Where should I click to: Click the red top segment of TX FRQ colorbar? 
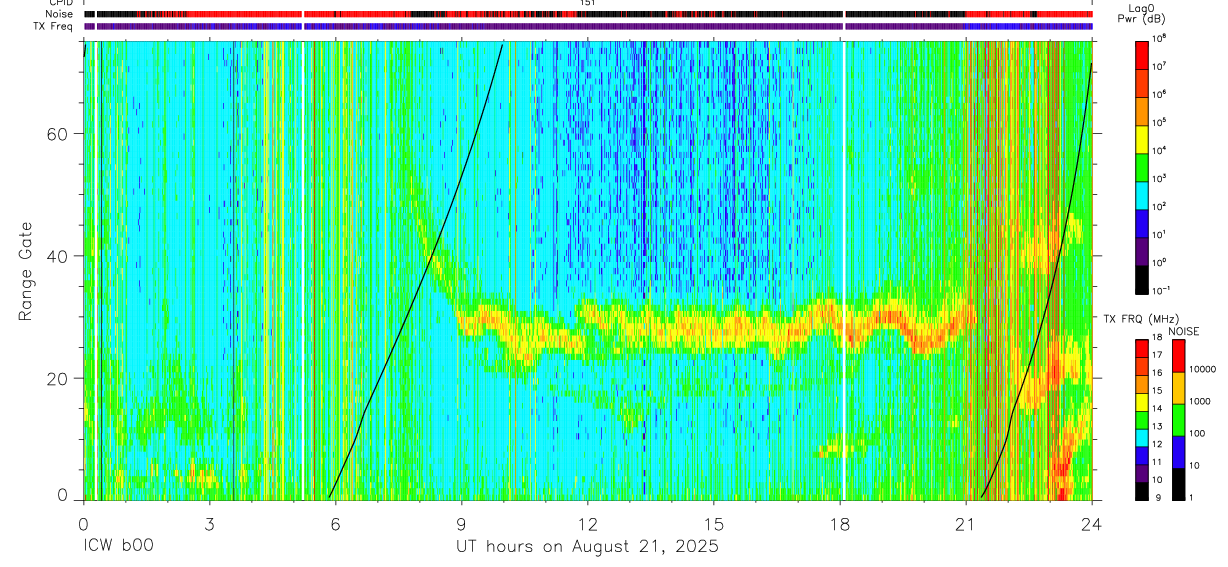tap(1142, 348)
